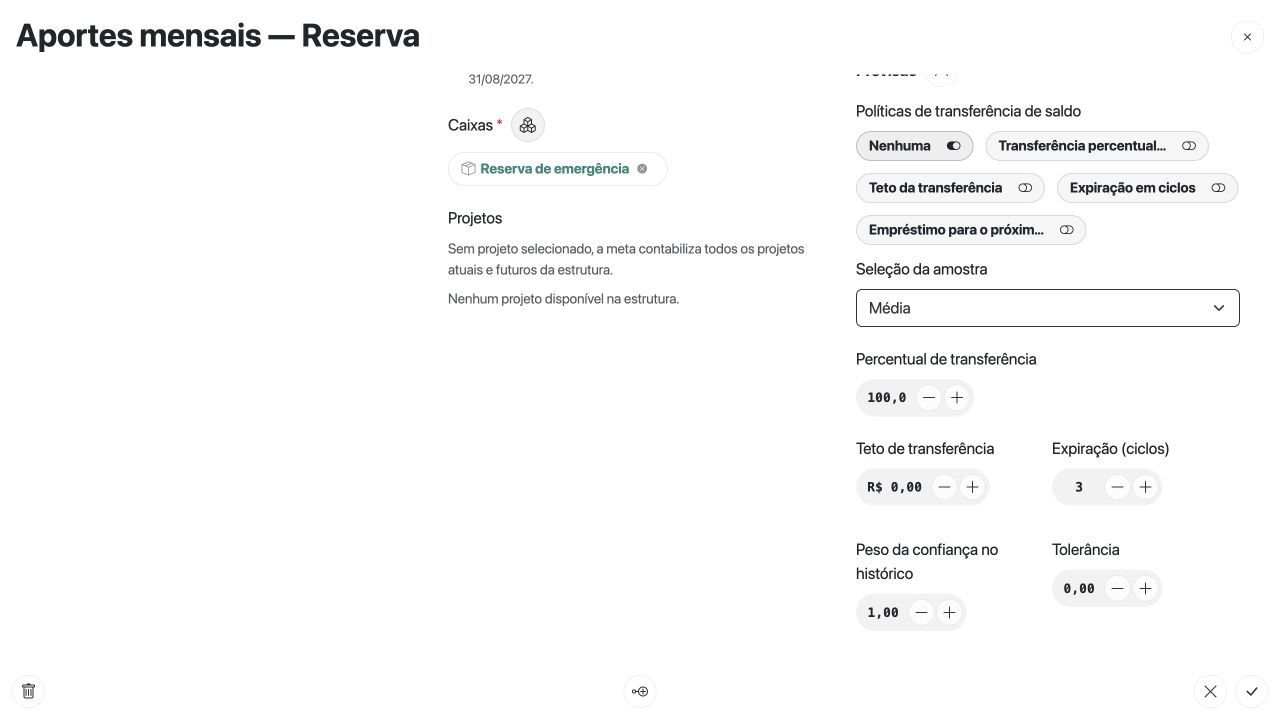Click the Reserva de emergência chip label

pos(554,169)
